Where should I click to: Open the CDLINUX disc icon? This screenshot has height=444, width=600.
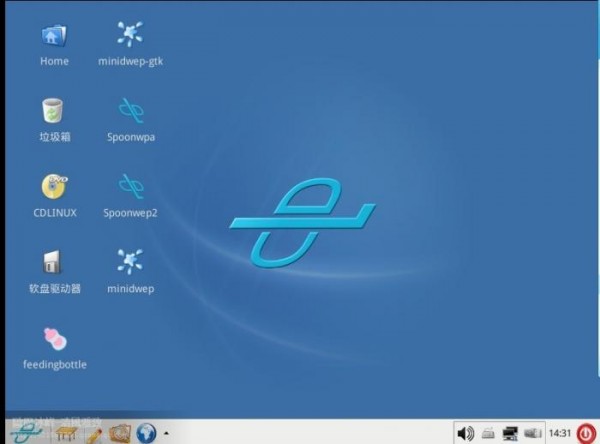[54, 186]
